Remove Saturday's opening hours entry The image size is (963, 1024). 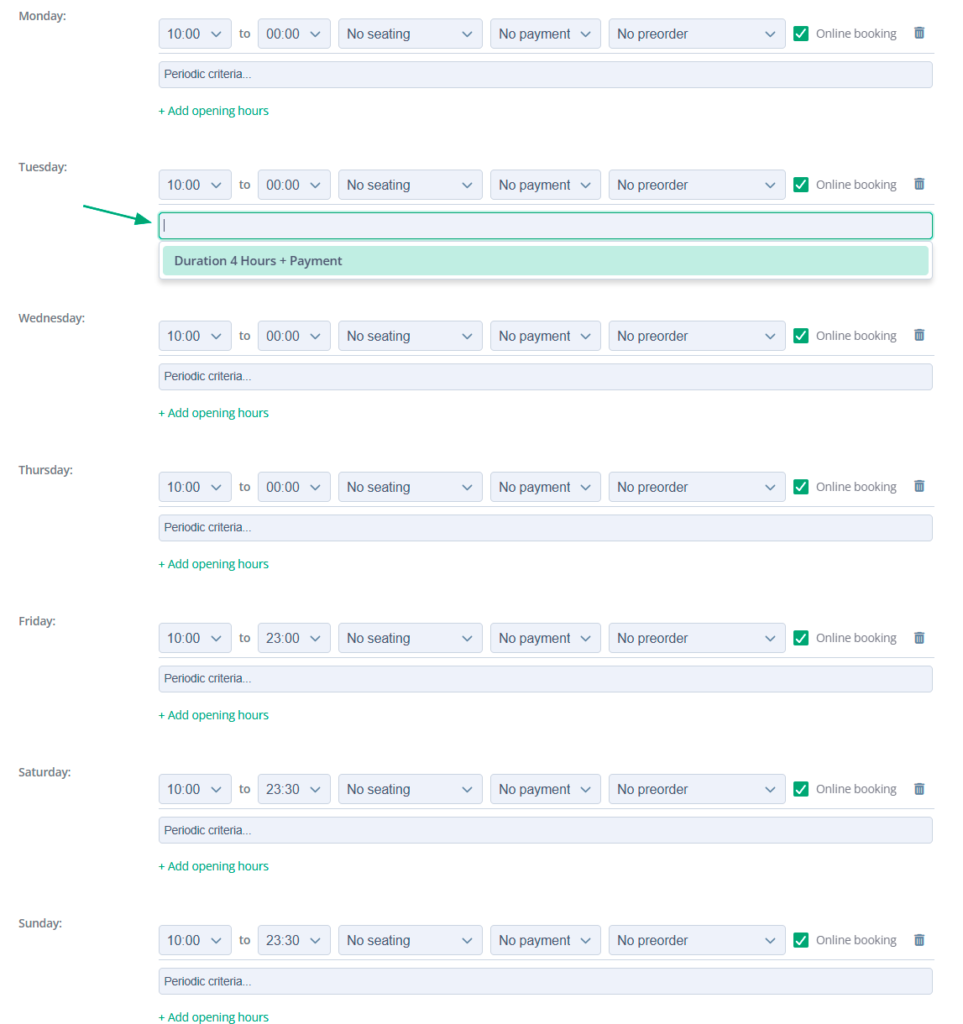[919, 788]
